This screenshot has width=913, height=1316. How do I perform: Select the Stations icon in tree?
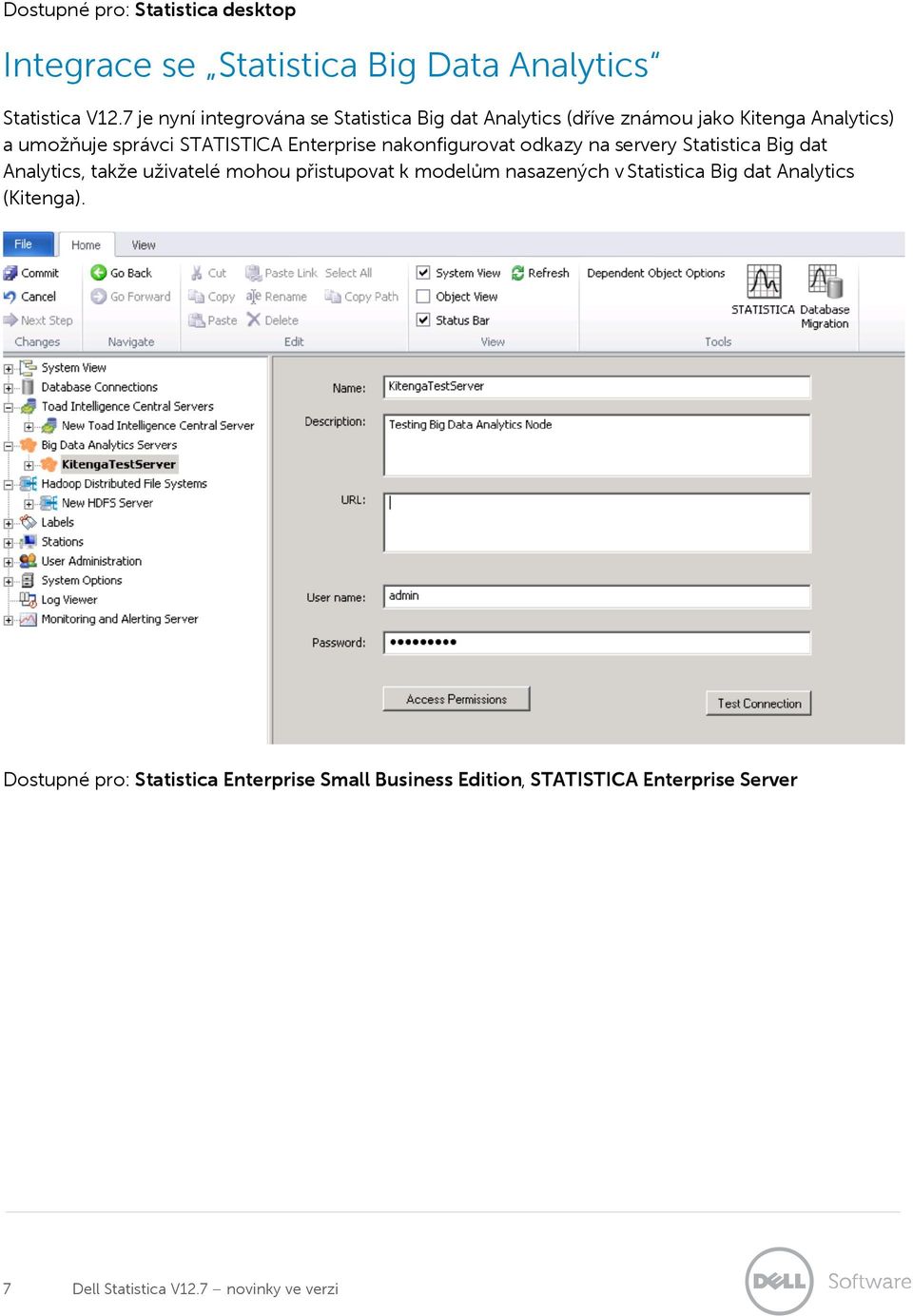pyautogui.click(x=29, y=542)
